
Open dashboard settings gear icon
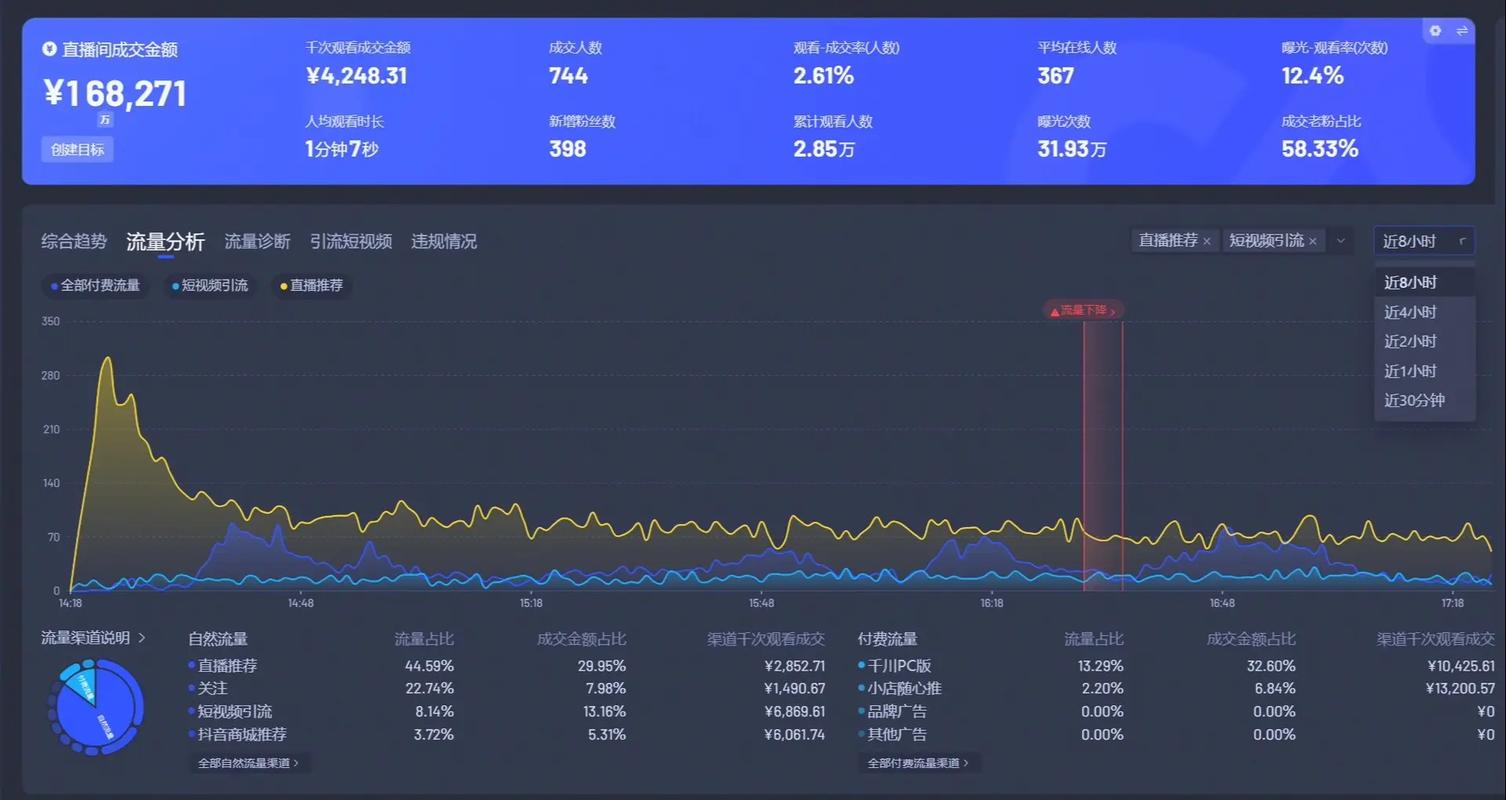1435,31
